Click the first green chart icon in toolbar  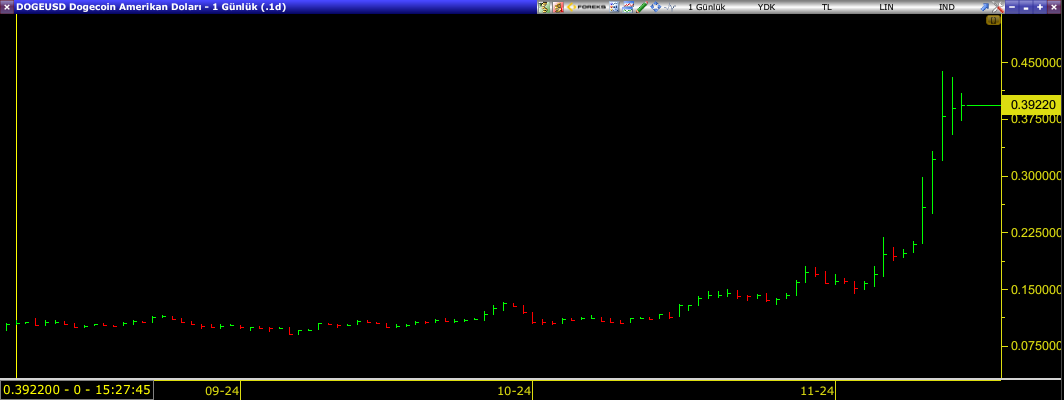point(543,7)
